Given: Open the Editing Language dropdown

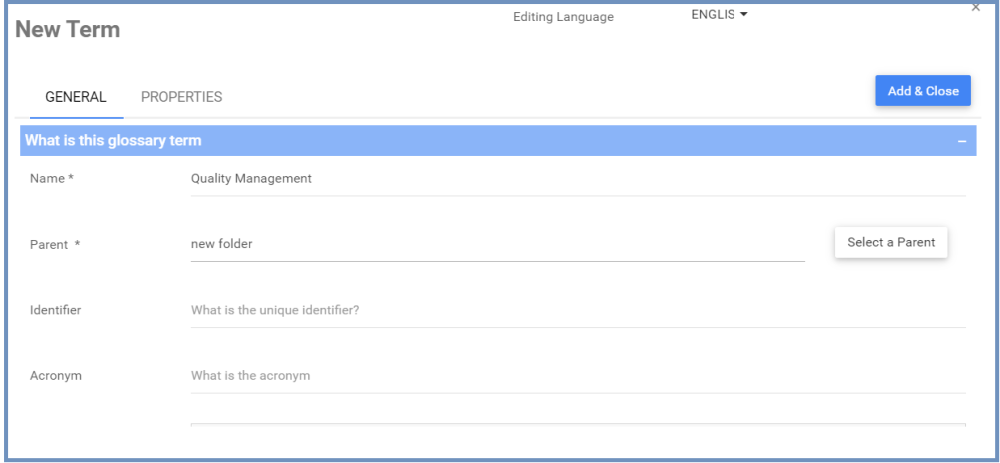Looking at the screenshot, I should click(719, 14).
